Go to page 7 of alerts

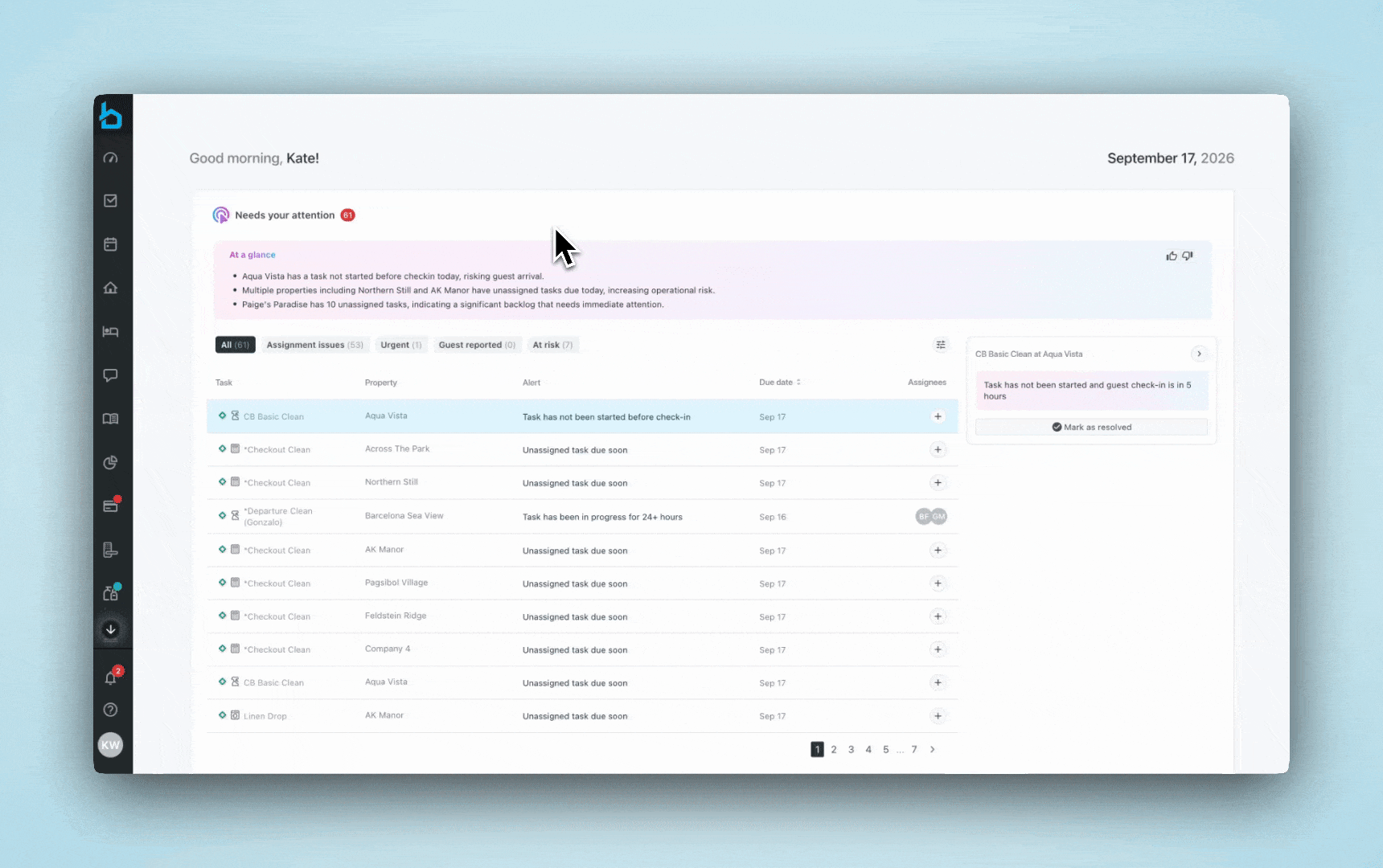pos(914,749)
